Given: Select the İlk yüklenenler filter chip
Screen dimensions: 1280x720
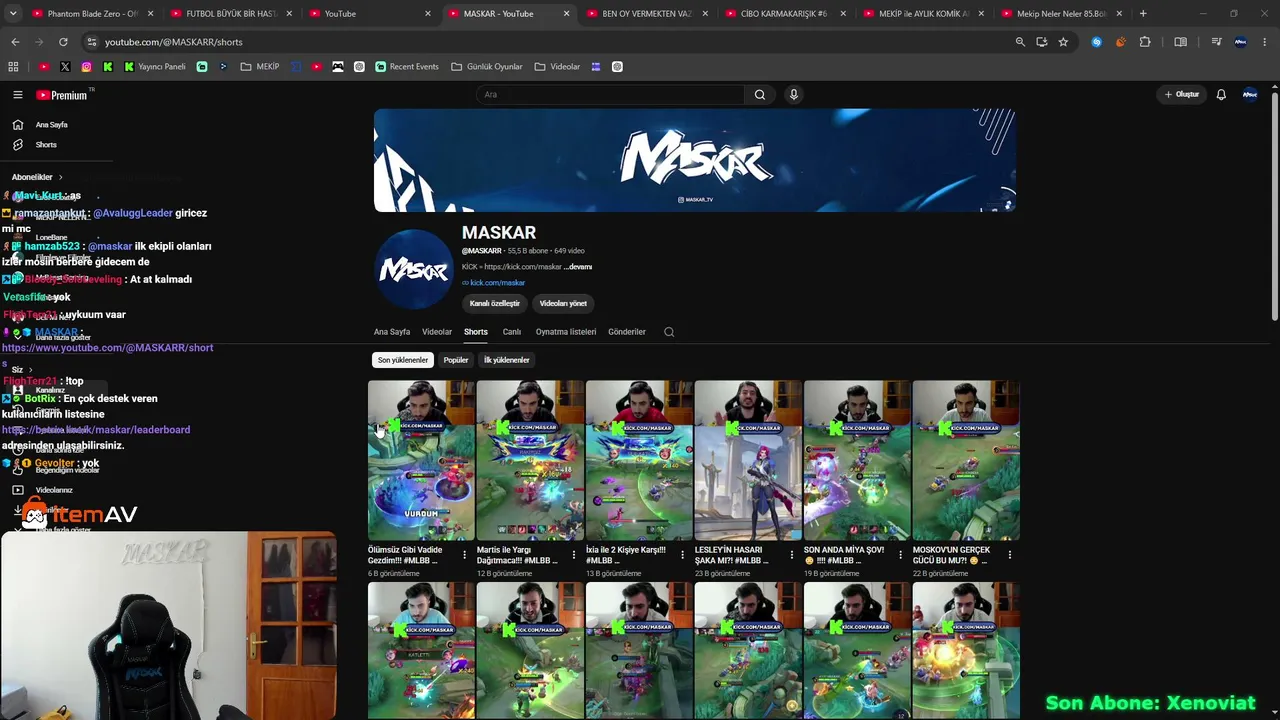Looking at the screenshot, I should [507, 360].
